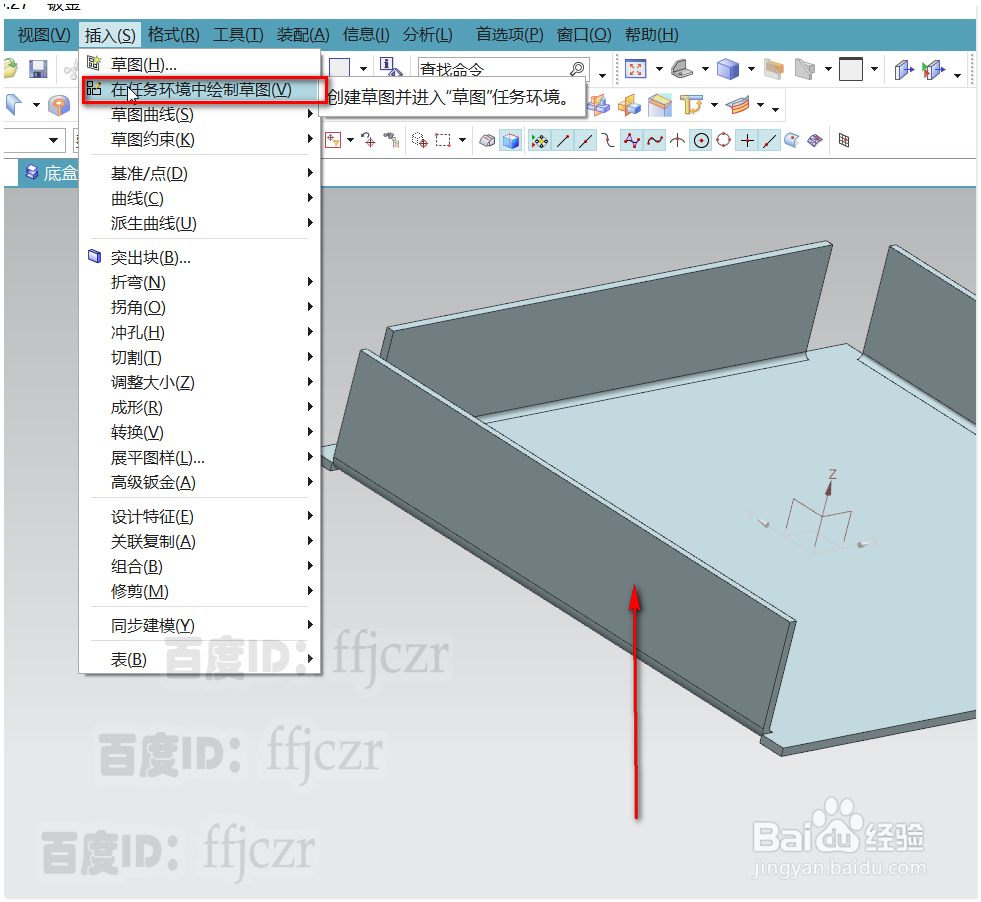Open the 格式(R) menu
Viewport: 981px width, 902px height.
pyautogui.click(x=174, y=35)
